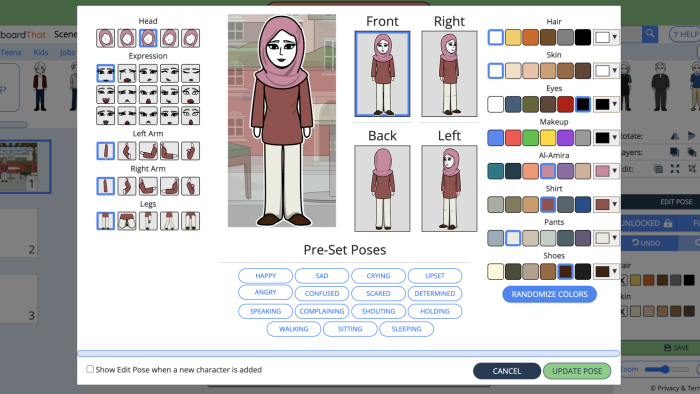This screenshot has width=700, height=394.
Task: Pick the black Hair swatch
Action: [583, 37]
